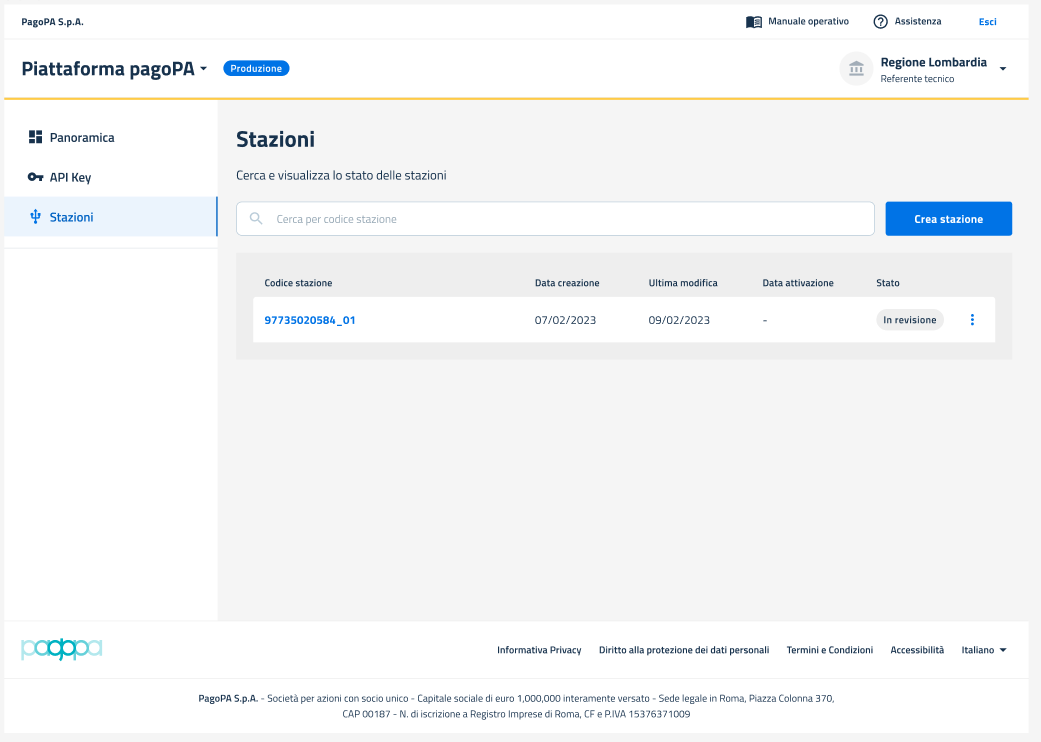This screenshot has height=742, width=1041.
Task: Click the Panoramica dashboard icon in sidebar
Action: coord(35,137)
